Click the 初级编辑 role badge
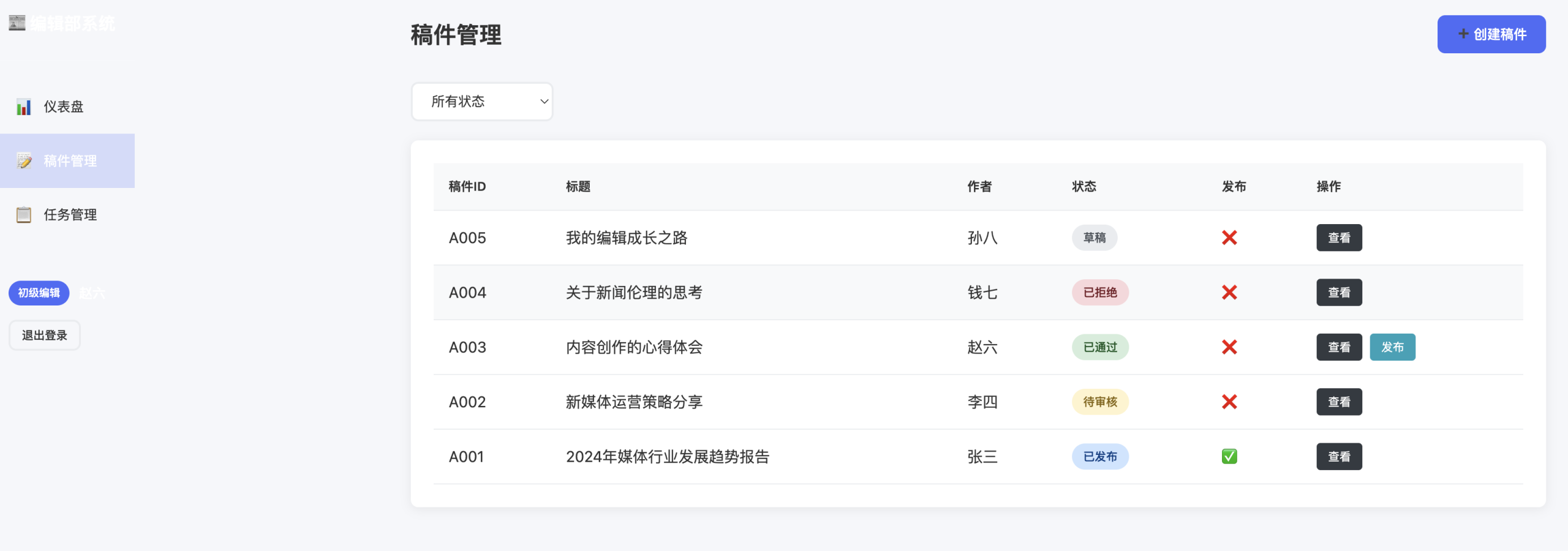The height and width of the screenshot is (551, 1568). 39,293
